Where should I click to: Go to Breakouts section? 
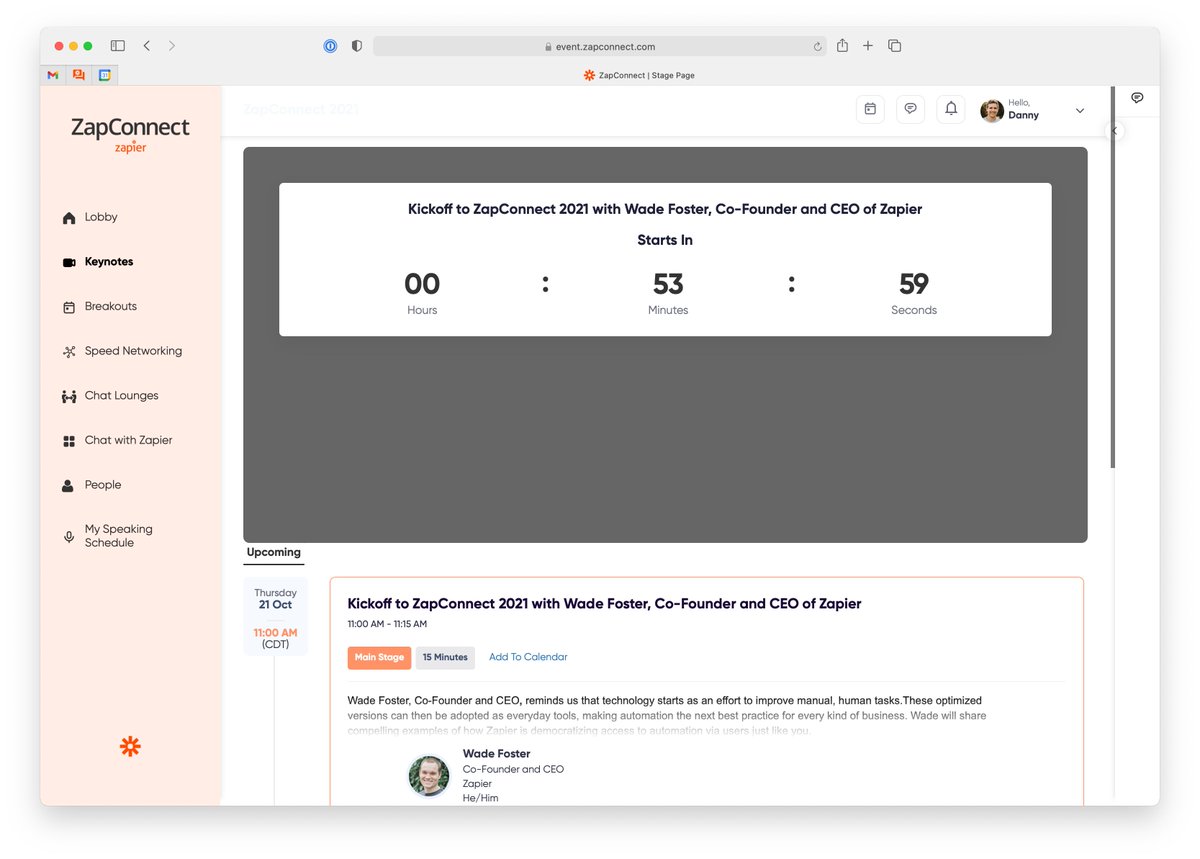[x=110, y=306]
